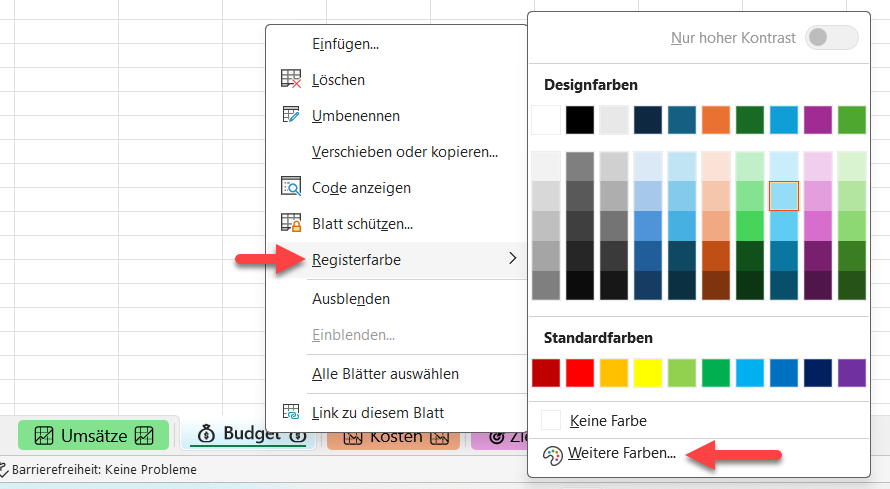Choose Einfügen... from context menu
The image size is (890, 489).
[397, 44]
